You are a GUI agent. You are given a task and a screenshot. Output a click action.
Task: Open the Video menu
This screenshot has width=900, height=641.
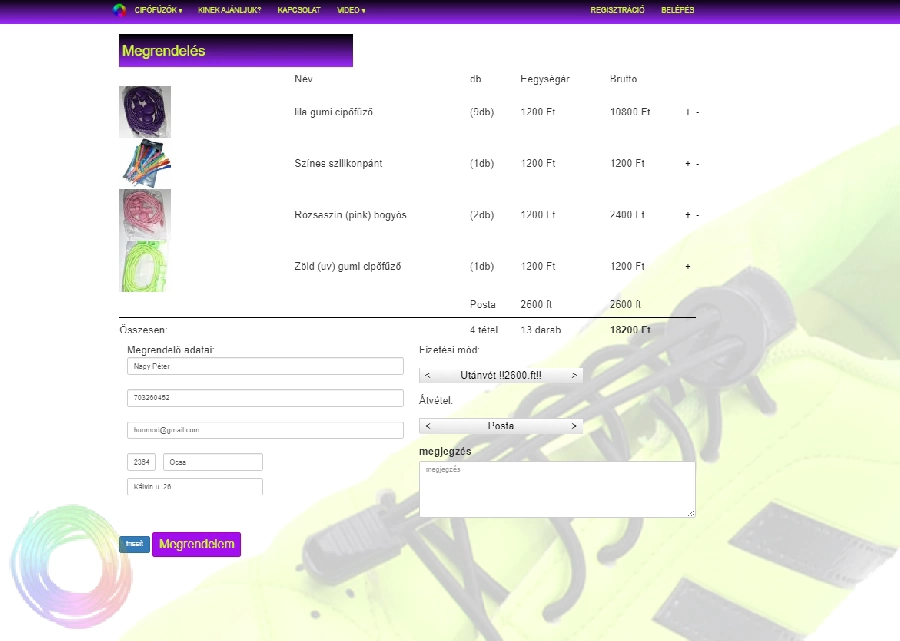tap(350, 10)
